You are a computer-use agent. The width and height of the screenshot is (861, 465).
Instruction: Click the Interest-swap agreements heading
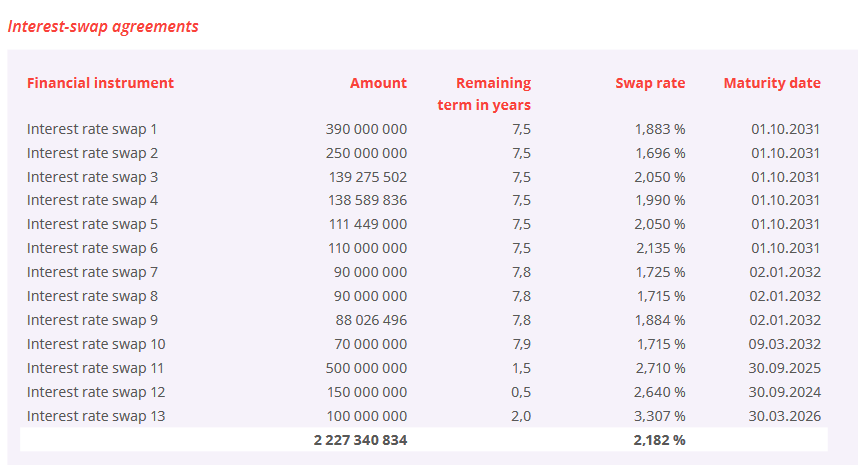(x=103, y=27)
